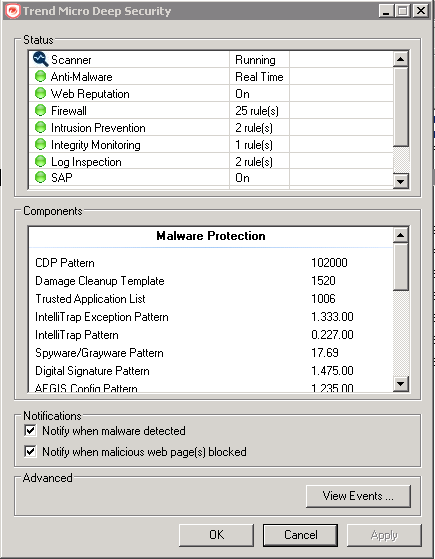Click the green SAP status icon
Image resolution: width=435 pixels, height=559 pixels.
[41, 177]
